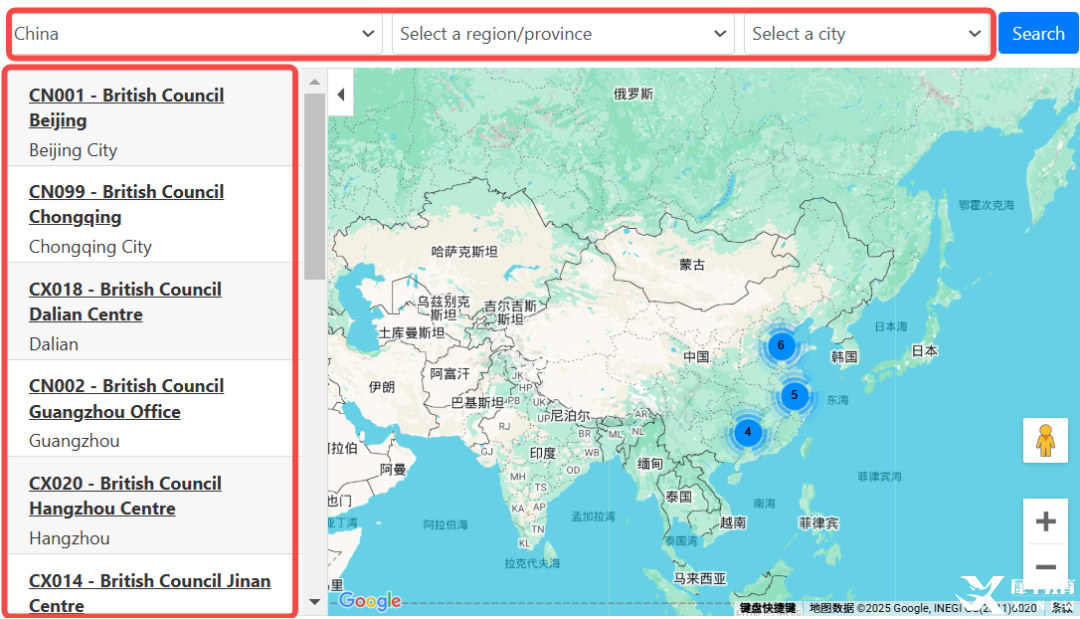This screenshot has height=619, width=1080.
Task: Select the Street View pegman icon
Action: pos(1045,440)
